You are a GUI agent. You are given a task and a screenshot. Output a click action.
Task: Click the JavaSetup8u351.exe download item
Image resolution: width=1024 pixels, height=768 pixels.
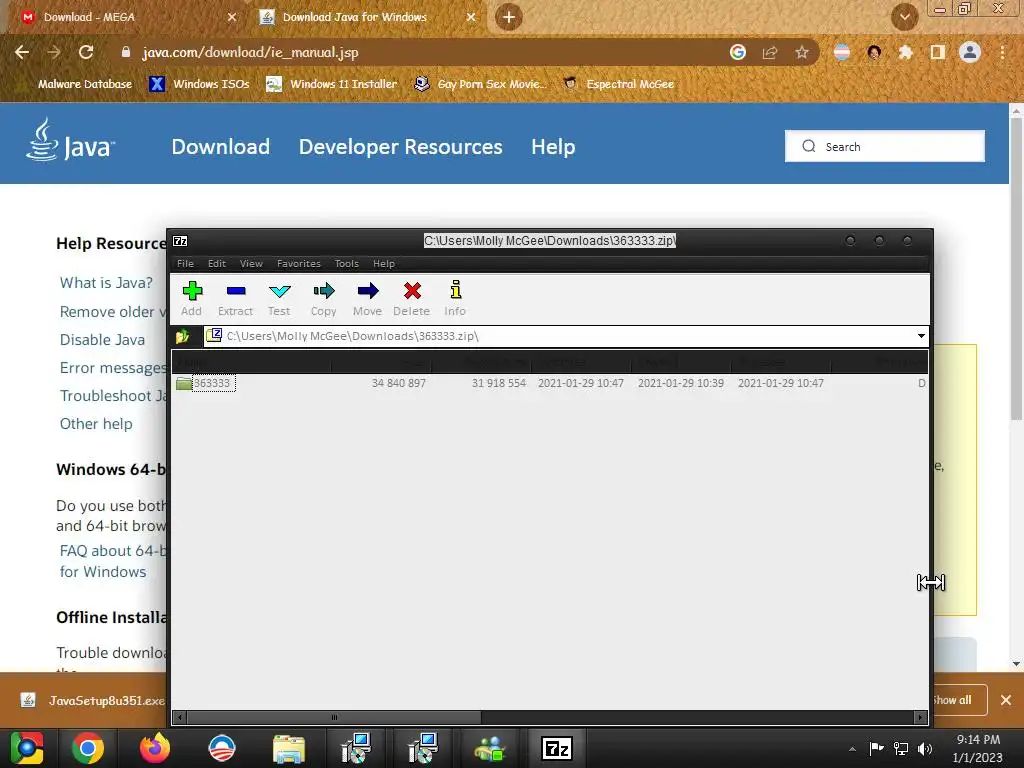[92, 701]
